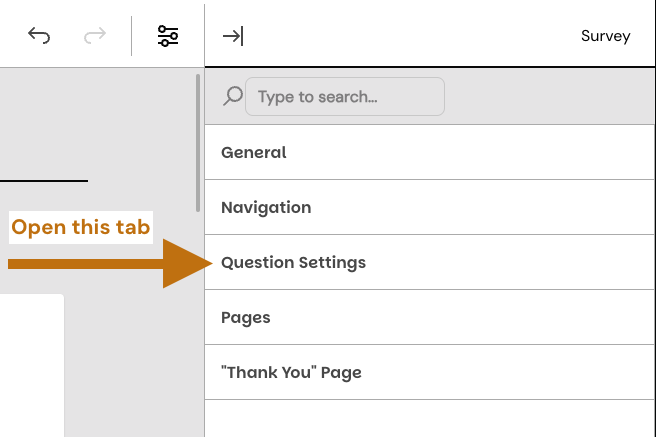Click the search magnifier icon
Screen dimensions: 667x437
point(232,96)
